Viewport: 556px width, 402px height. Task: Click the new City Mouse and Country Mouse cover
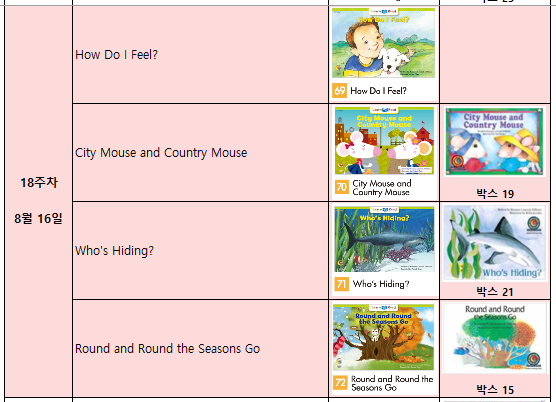click(x=384, y=141)
